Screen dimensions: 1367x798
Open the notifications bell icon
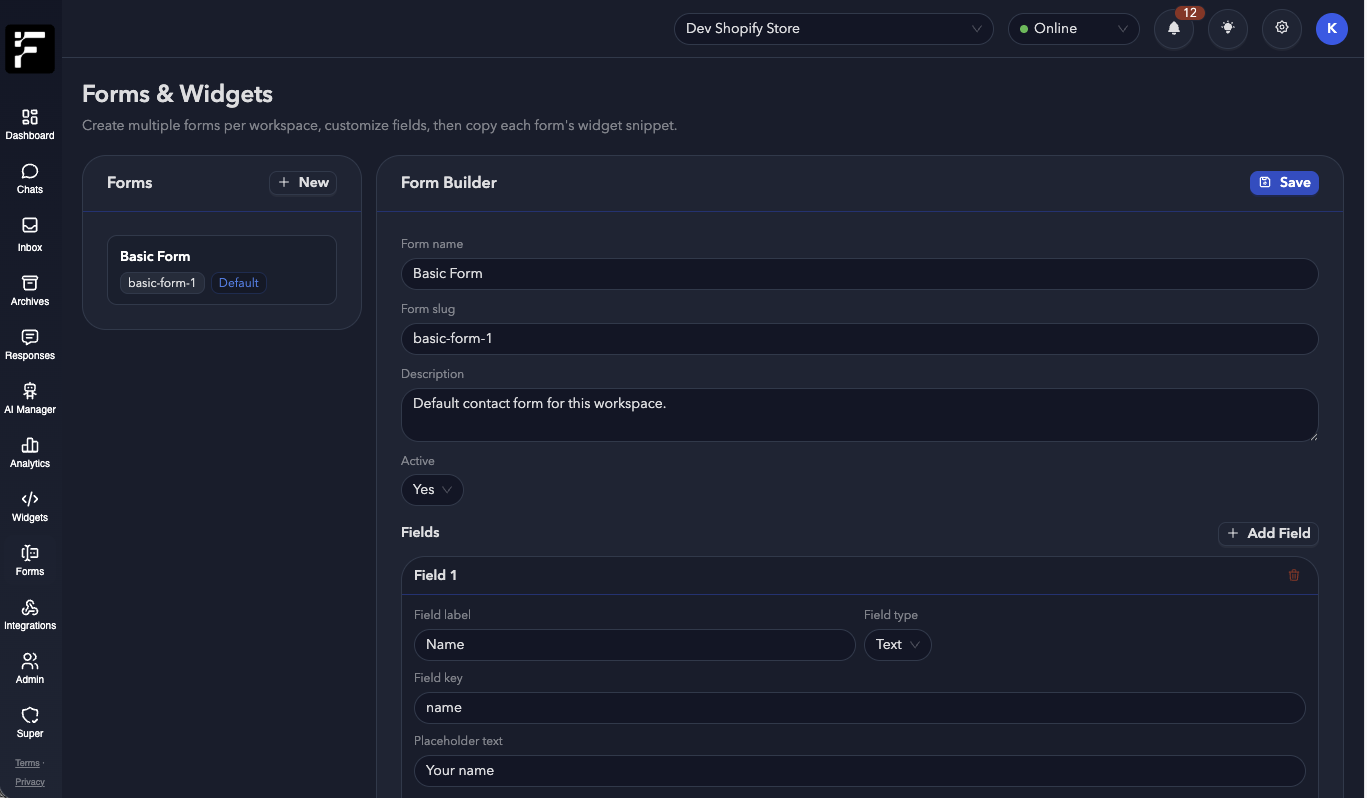tap(1174, 29)
